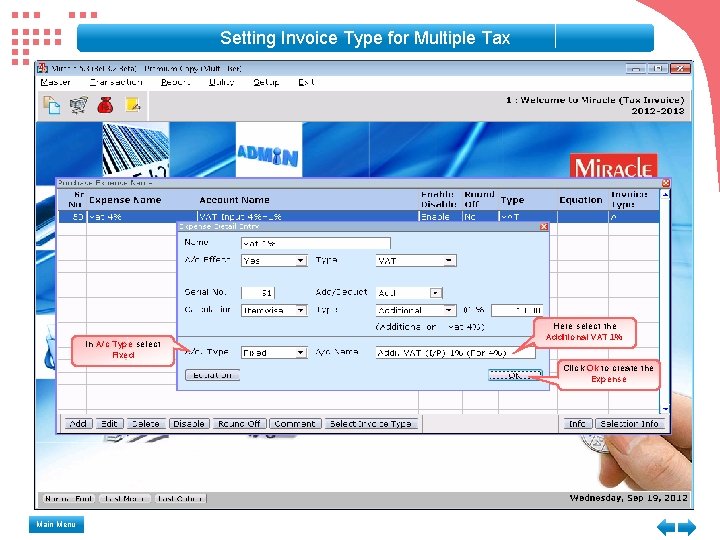Click the Enable cell in the Vat 4% row
This screenshot has height=540, width=720.
pyautogui.click(x=440, y=216)
